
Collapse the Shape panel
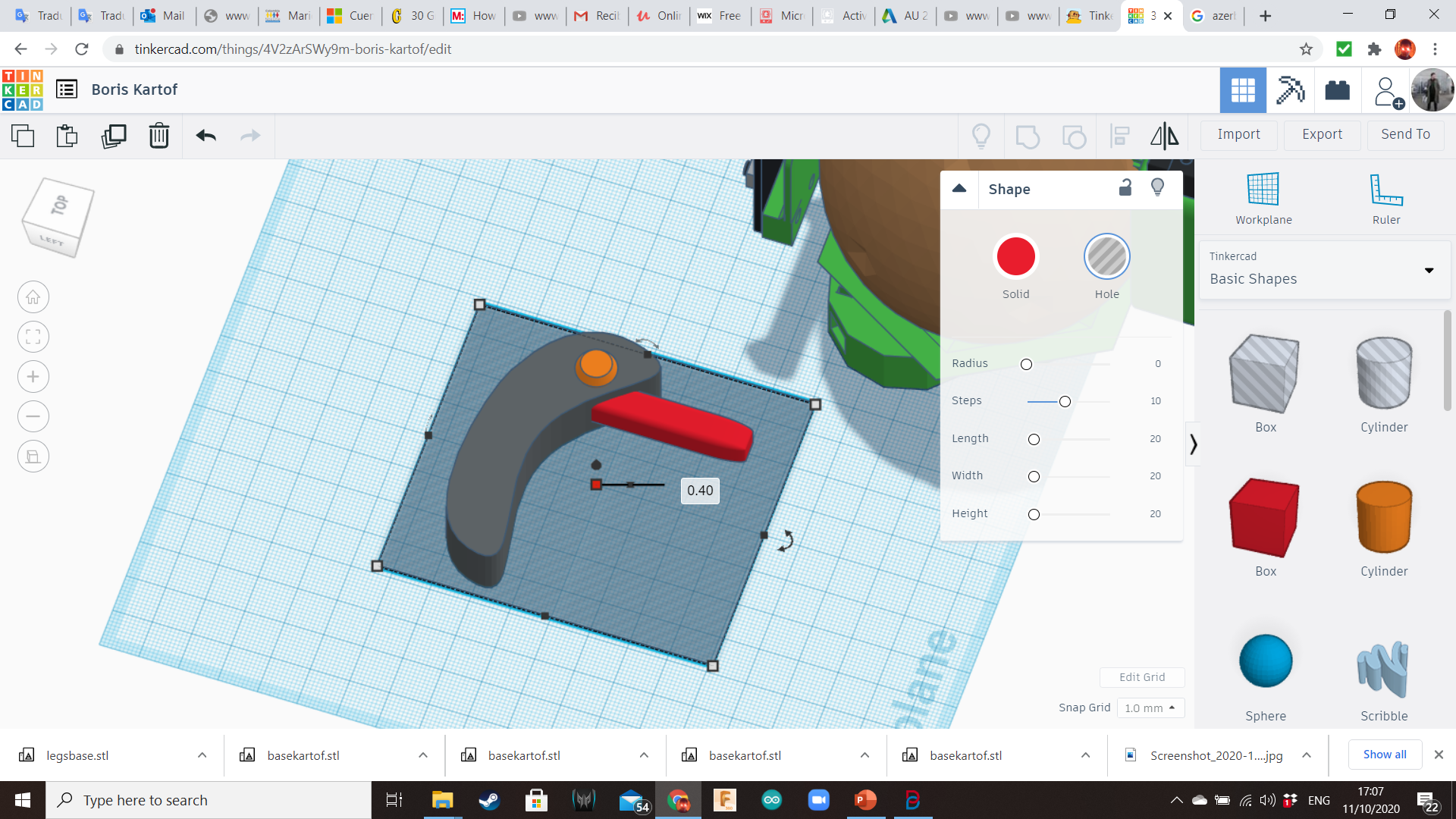tap(959, 188)
